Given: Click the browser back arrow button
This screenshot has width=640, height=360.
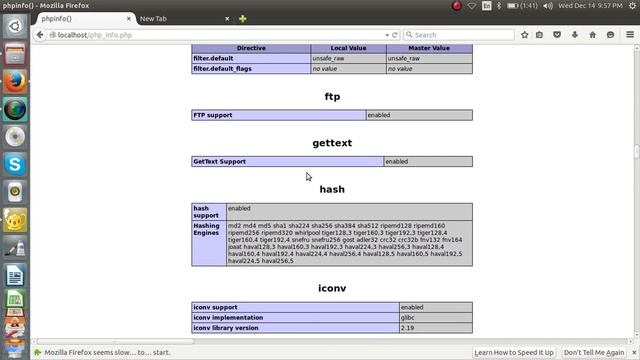Looking at the screenshot, I should 40,35.
